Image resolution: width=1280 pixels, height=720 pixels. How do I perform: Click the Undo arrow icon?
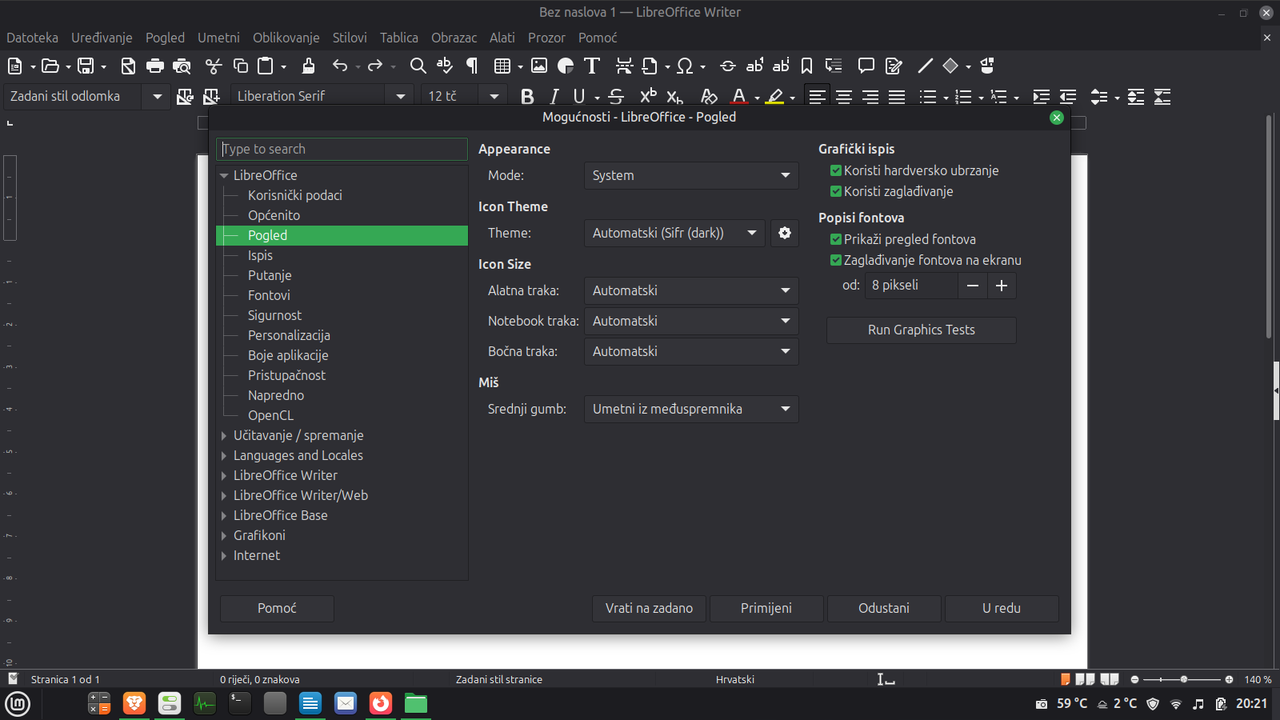pyautogui.click(x=340, y=66)
